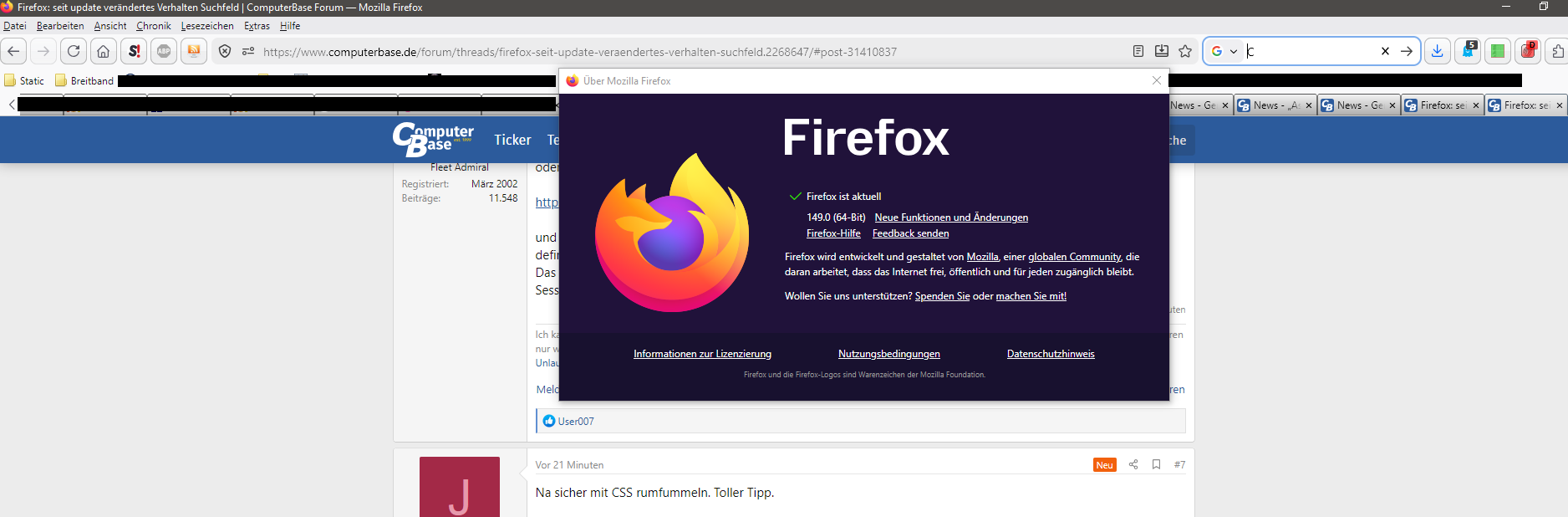Open the Static bookmark folder

(x=24, y=80)
